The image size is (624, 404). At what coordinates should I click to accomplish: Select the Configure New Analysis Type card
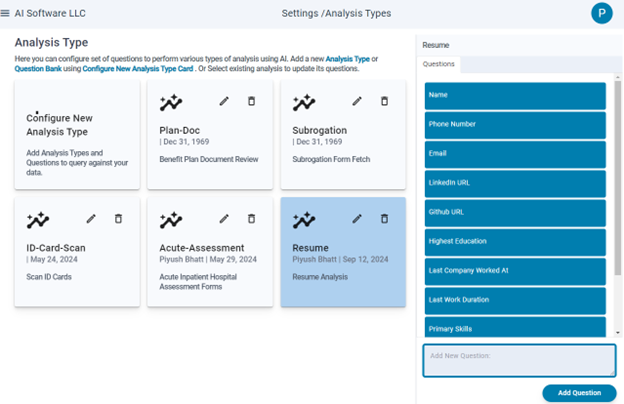[x=77, y=135]
